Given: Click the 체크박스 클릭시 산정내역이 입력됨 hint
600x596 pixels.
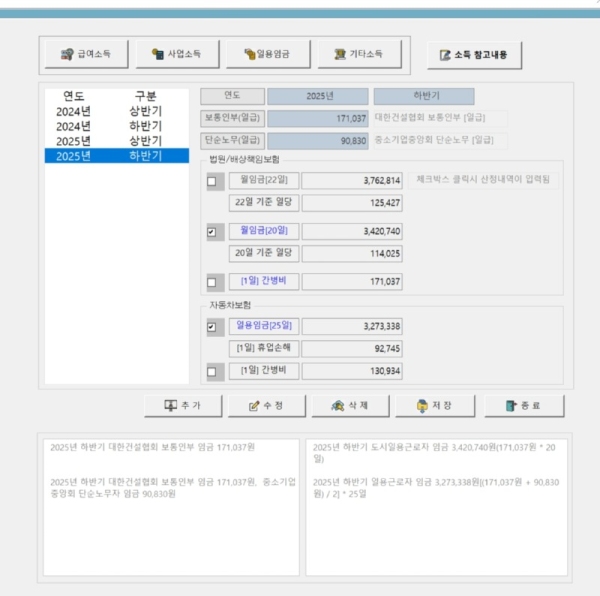Looking at the screenshot, I should tap(483, 179).
